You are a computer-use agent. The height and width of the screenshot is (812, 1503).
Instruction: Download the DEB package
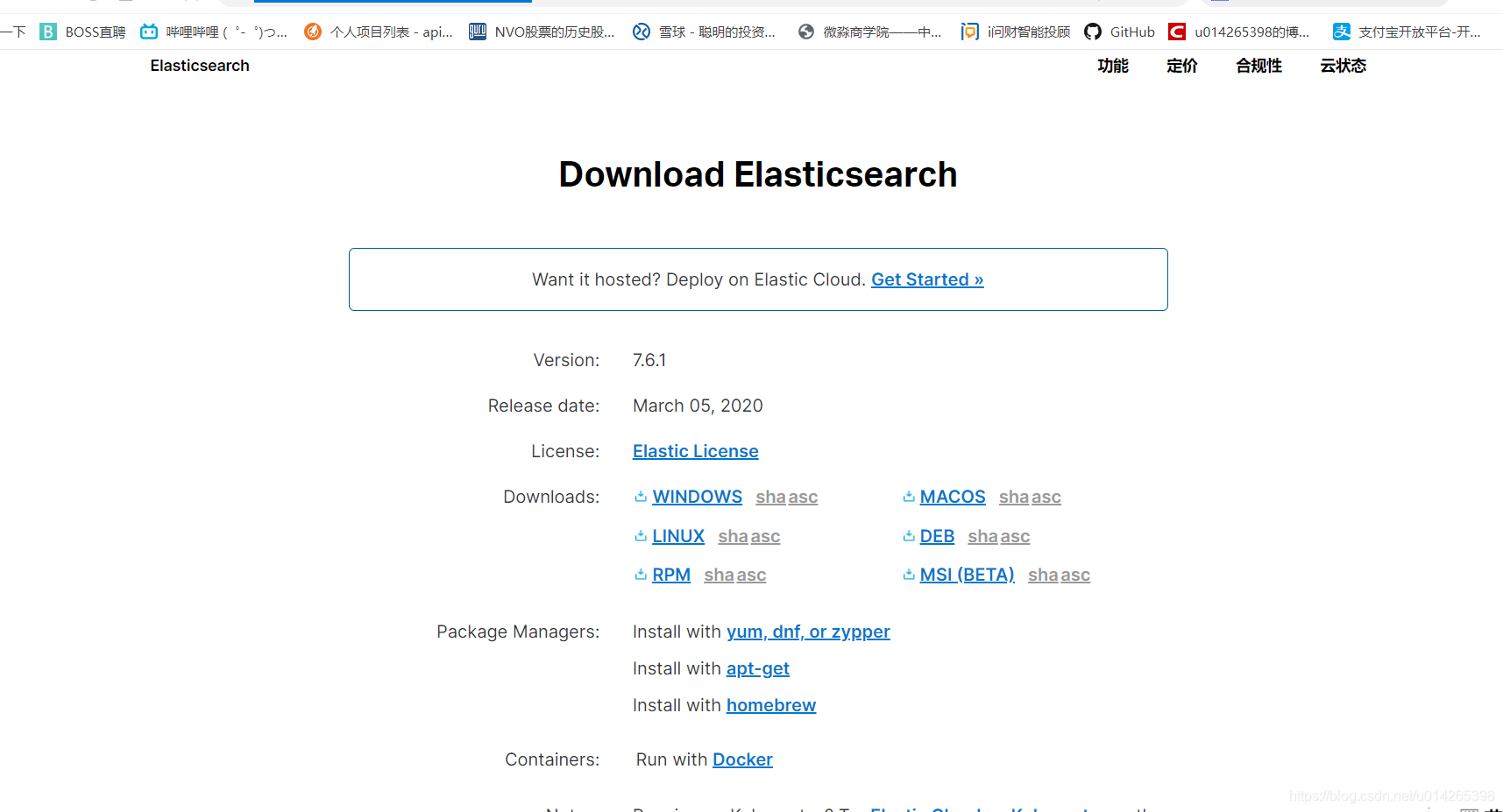pyautogui.click(x=937, y=536)
